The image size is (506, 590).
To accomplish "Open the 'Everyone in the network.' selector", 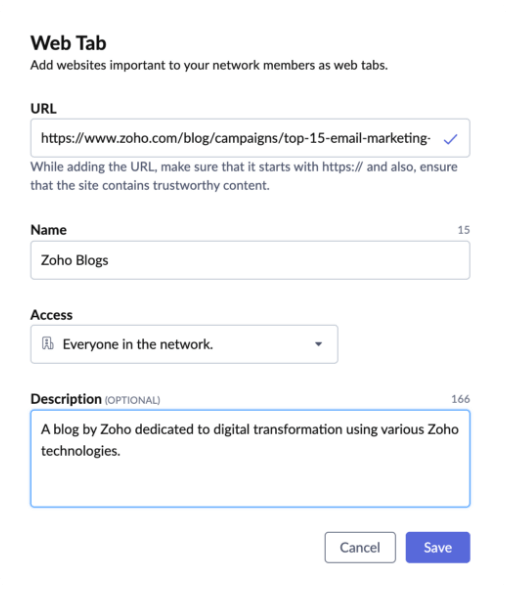I will 184,344.
